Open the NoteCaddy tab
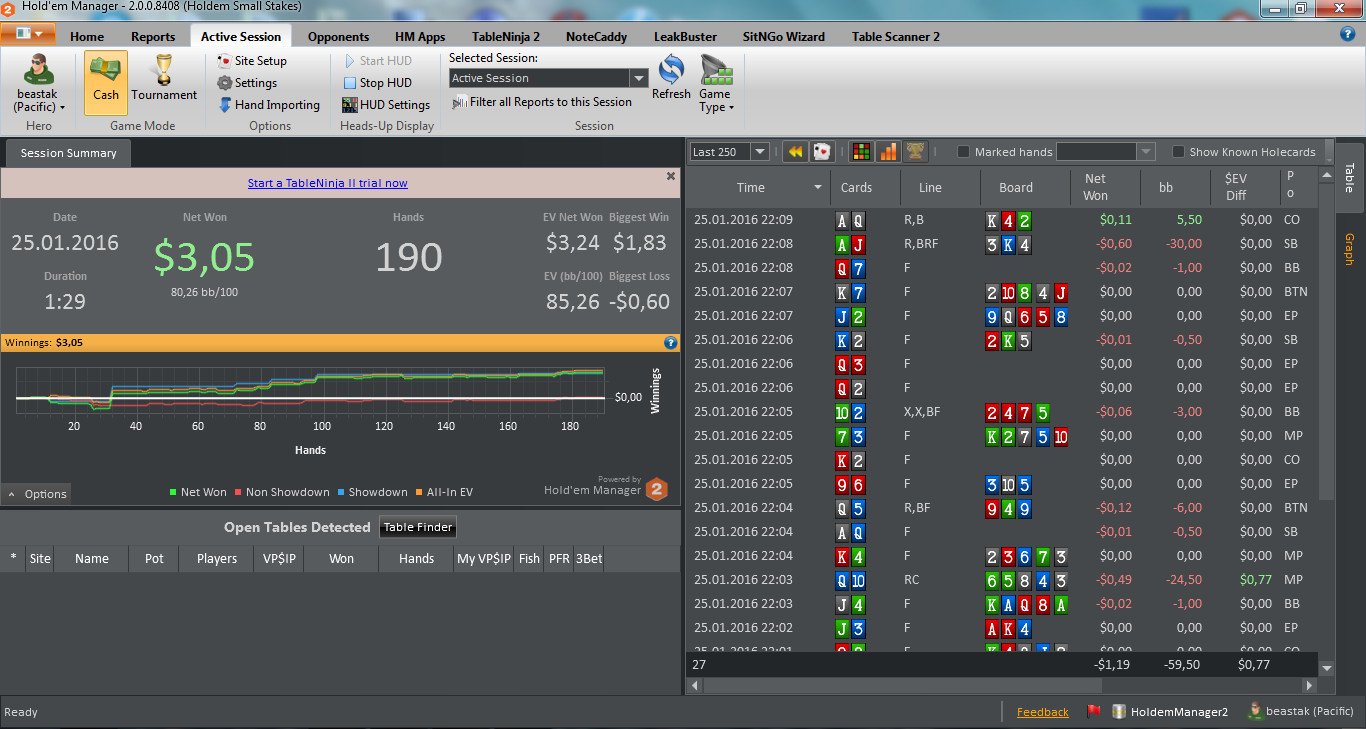1366x729 pixels. (596, 37)
